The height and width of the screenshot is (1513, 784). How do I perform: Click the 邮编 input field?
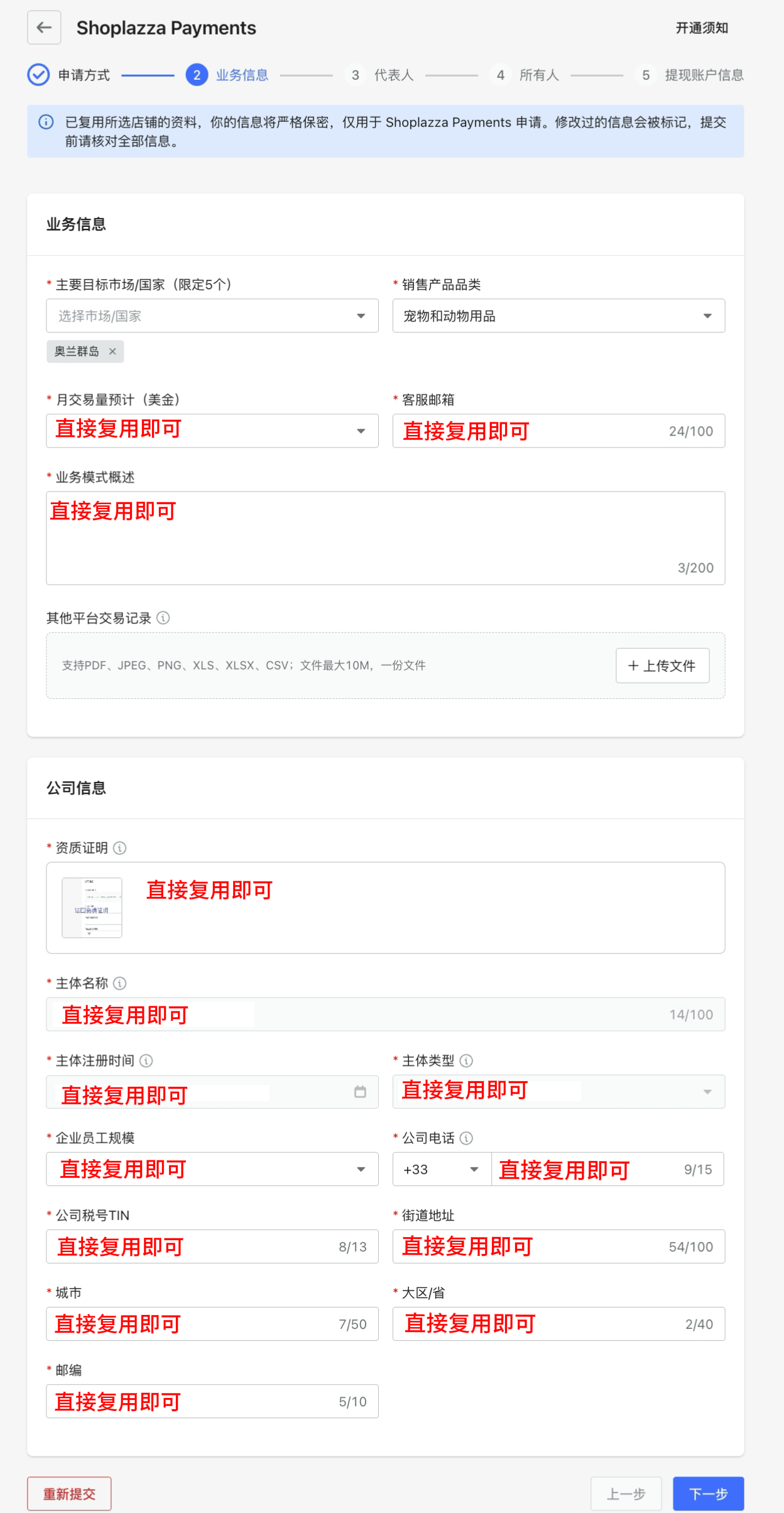212,1401
